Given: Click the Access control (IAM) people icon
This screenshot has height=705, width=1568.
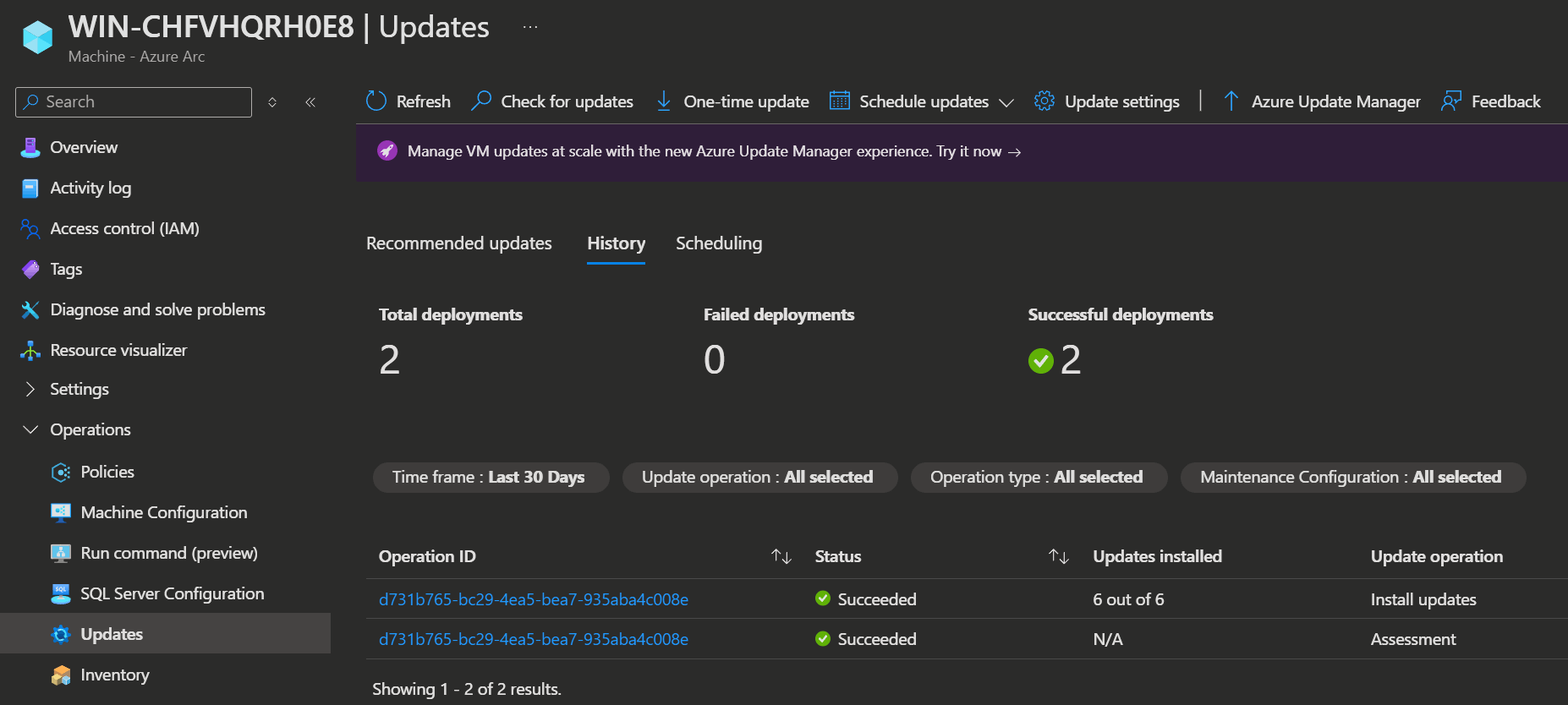Looking at the screenshot, I should click(30, 228).
